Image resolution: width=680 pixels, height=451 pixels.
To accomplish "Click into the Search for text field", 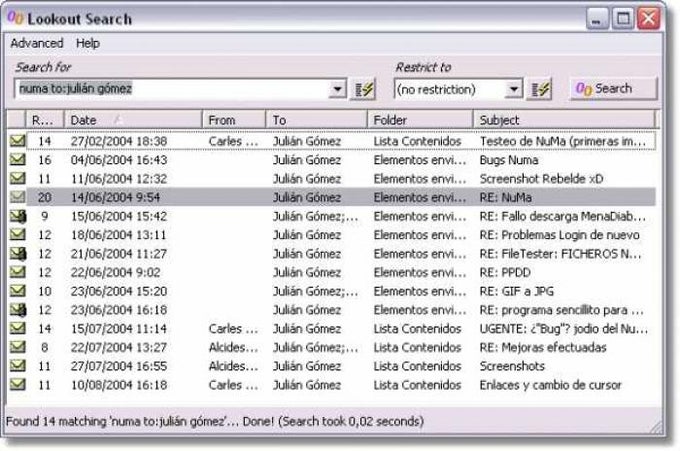I will coord(172,89).
